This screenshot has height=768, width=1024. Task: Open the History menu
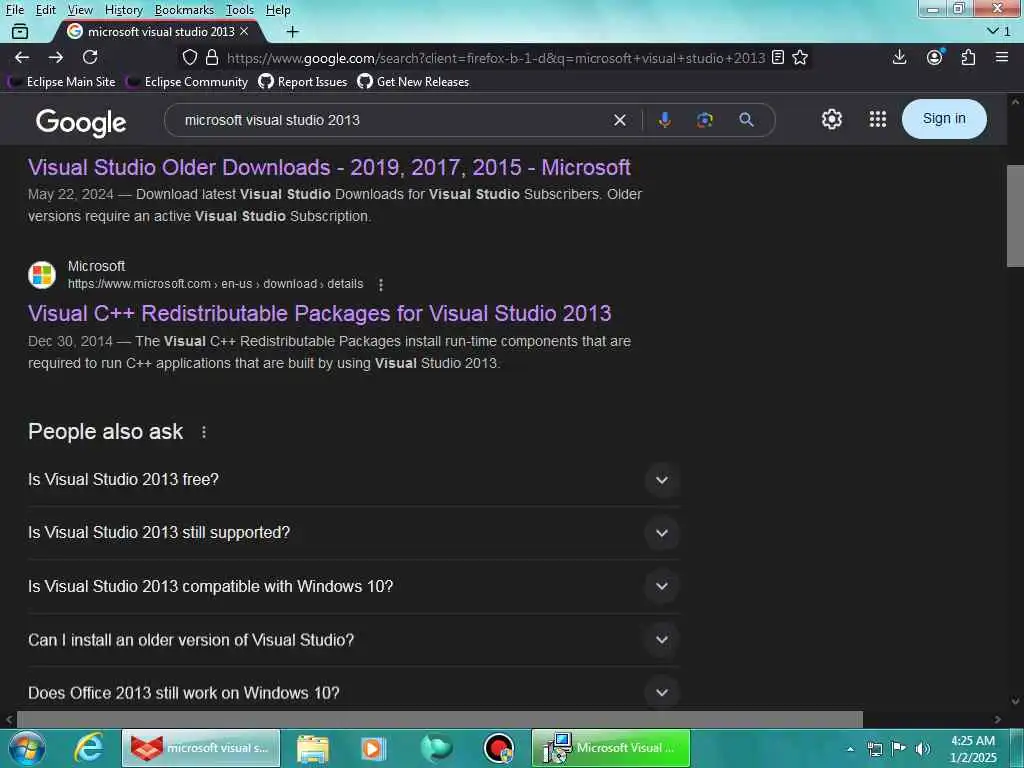pos(123,10)
